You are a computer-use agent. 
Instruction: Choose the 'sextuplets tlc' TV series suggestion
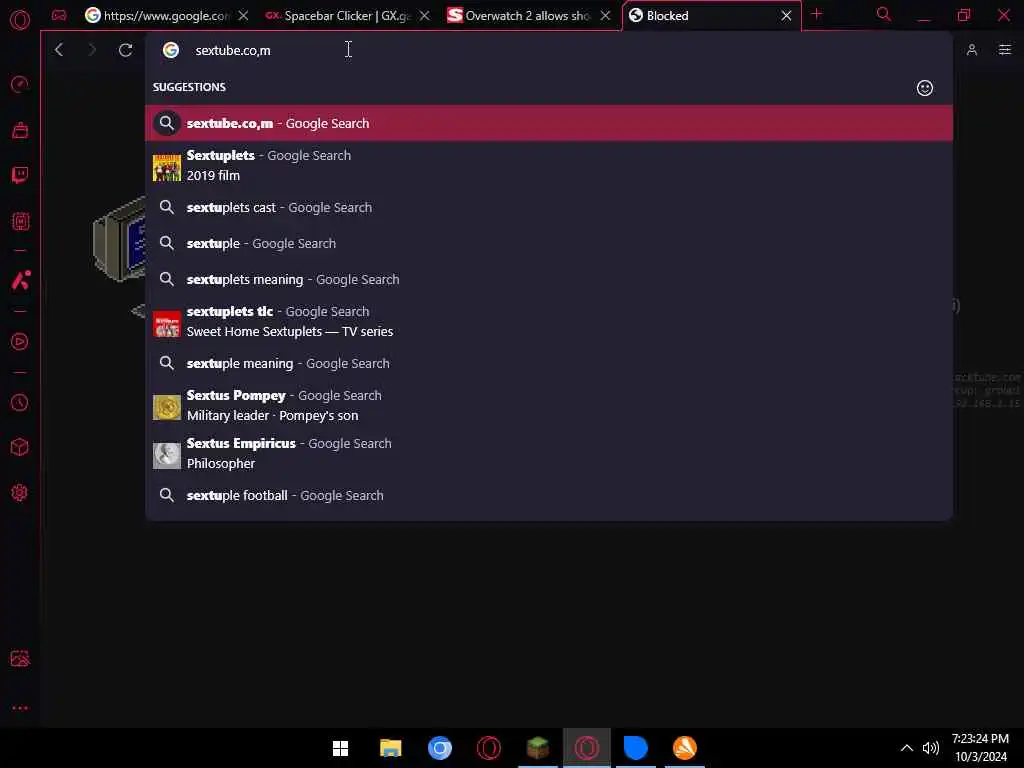549,322
